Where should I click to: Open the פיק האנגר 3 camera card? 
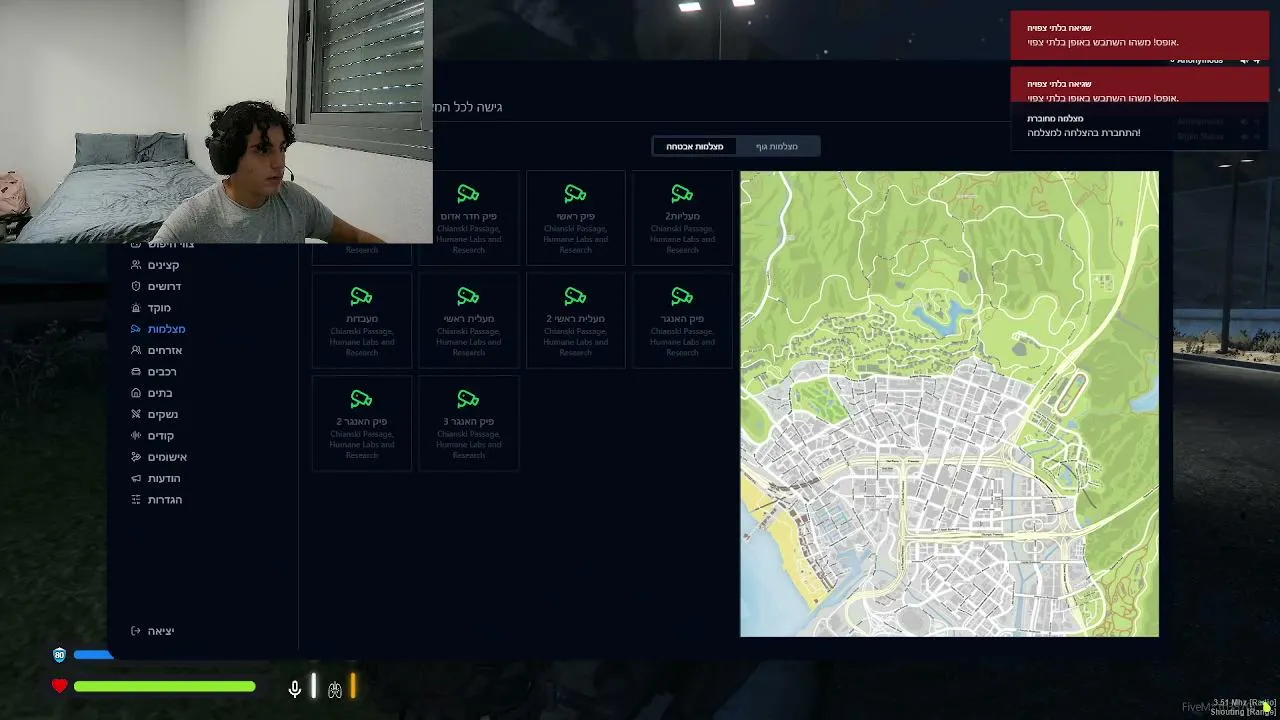pos(468,423)
